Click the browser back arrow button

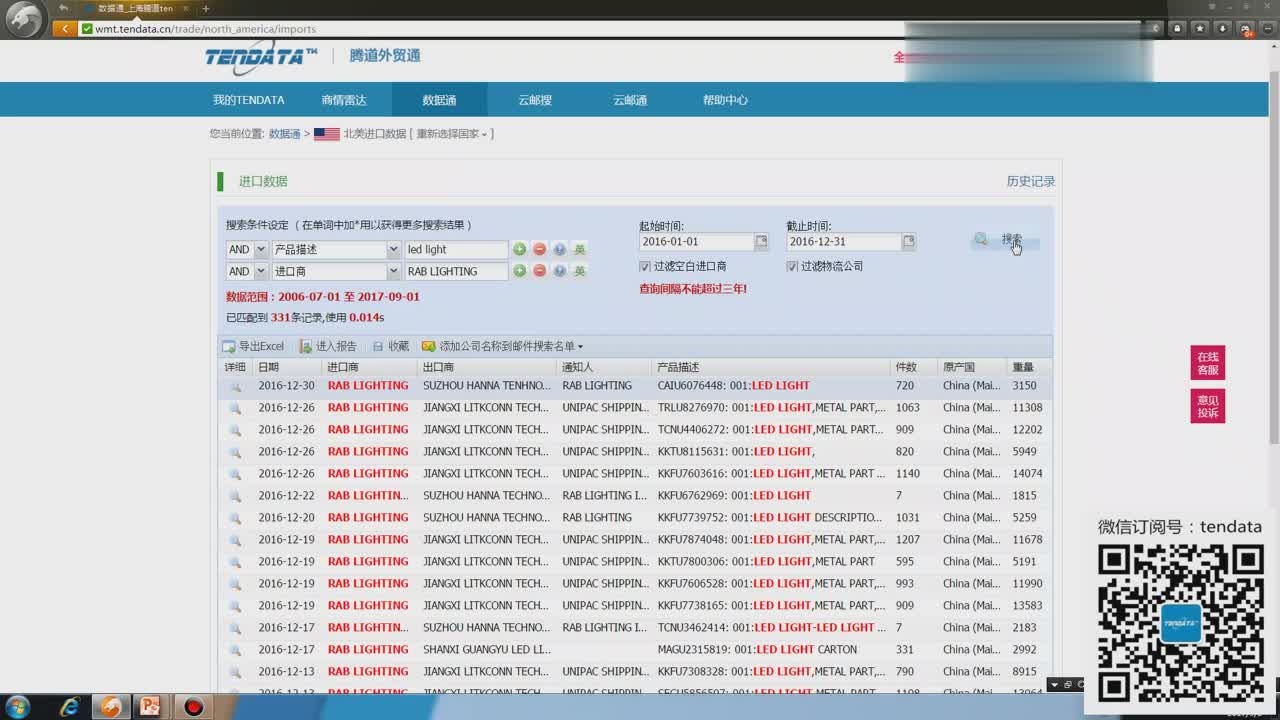click(65, 28)
